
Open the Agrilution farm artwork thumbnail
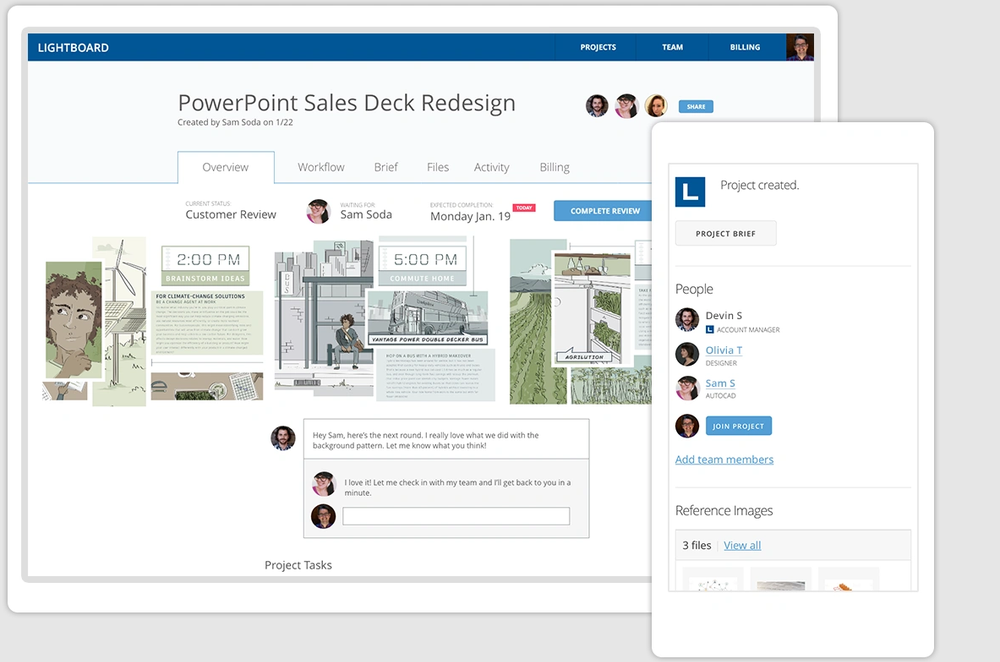tap(580, 321)
